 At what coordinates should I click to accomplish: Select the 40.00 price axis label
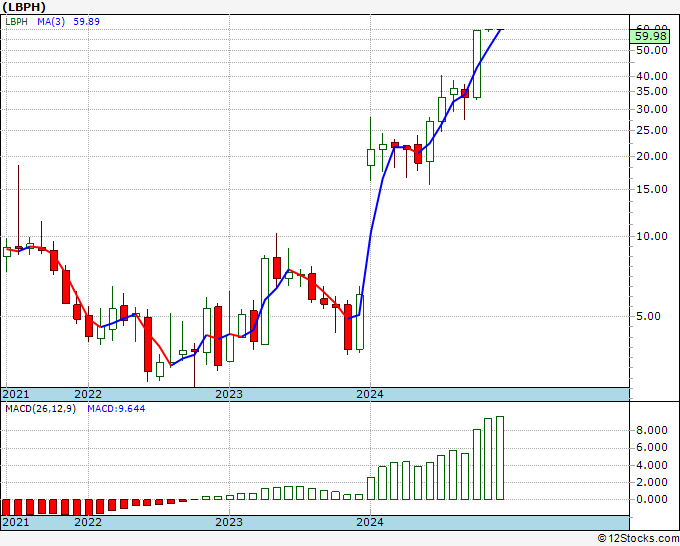pos(652,76)
